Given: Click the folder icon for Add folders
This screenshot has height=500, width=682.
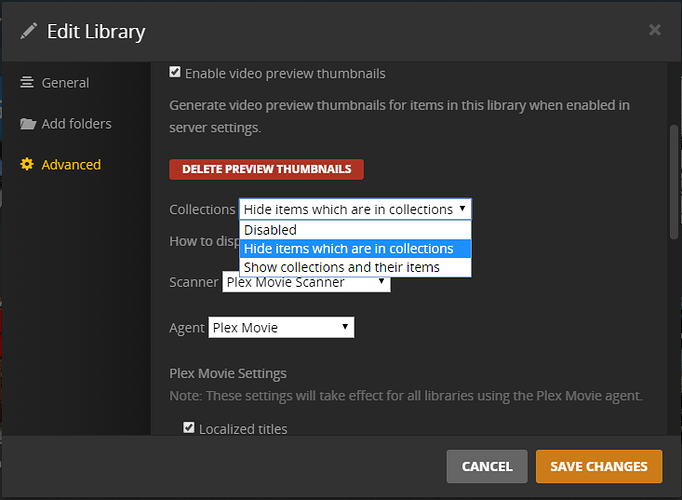Looking at the screenshot, I should pos(27,124).
